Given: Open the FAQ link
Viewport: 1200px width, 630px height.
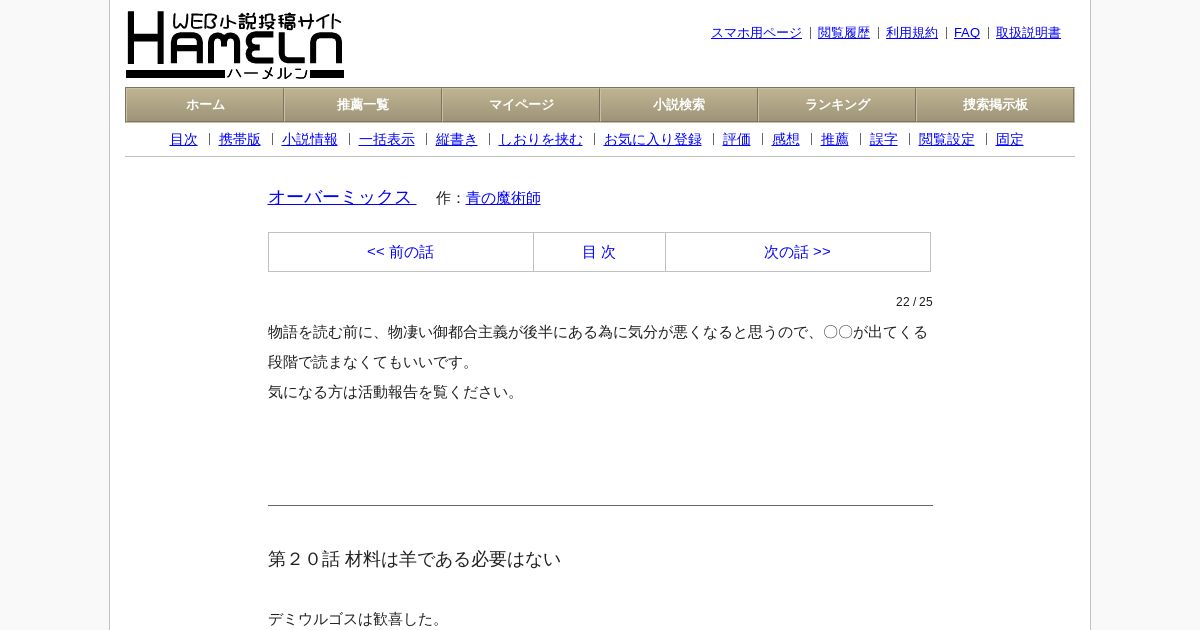Looking at the screenshot, I should (x=967, y=33).
